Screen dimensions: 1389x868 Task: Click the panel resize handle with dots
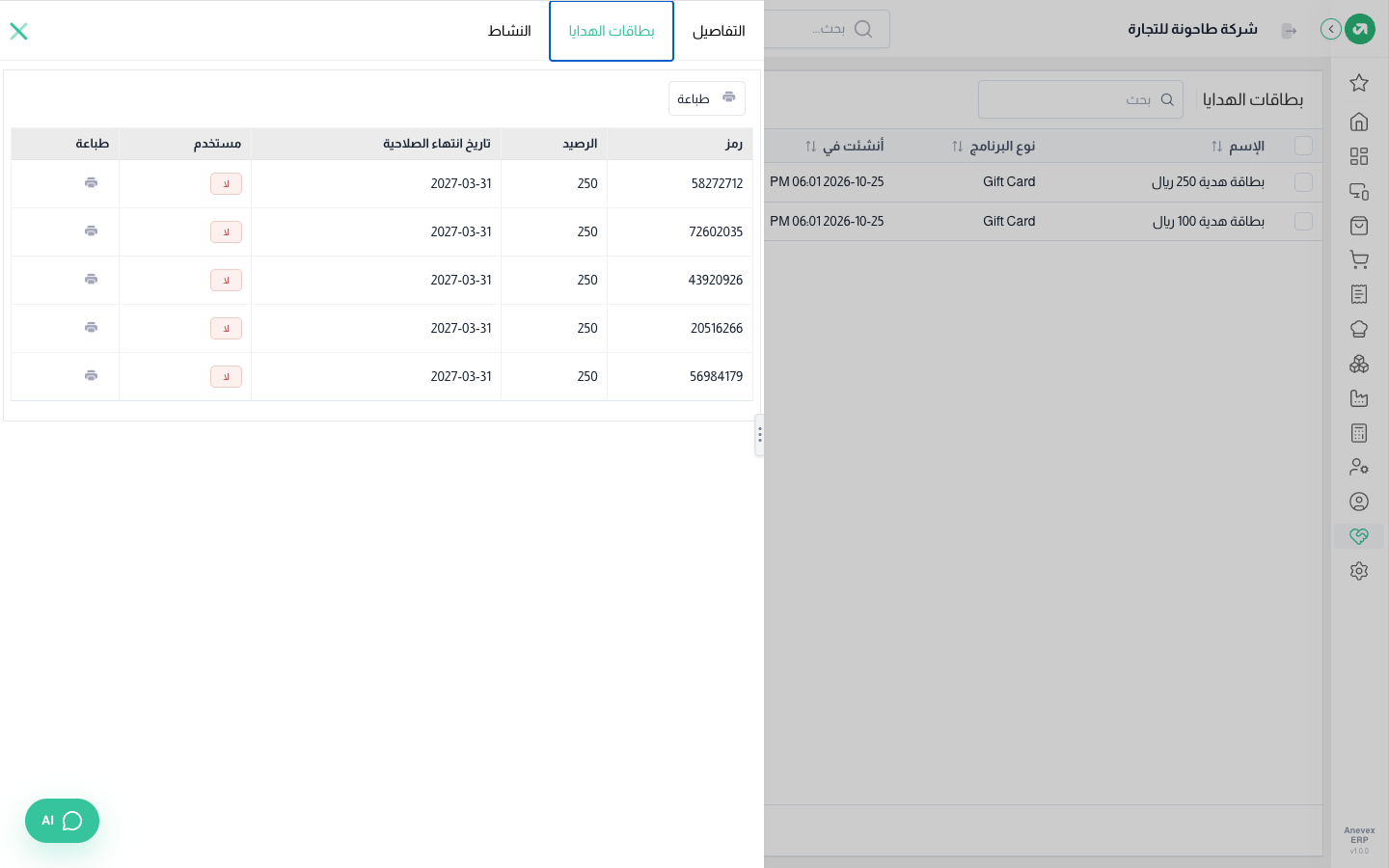[760, 435]
